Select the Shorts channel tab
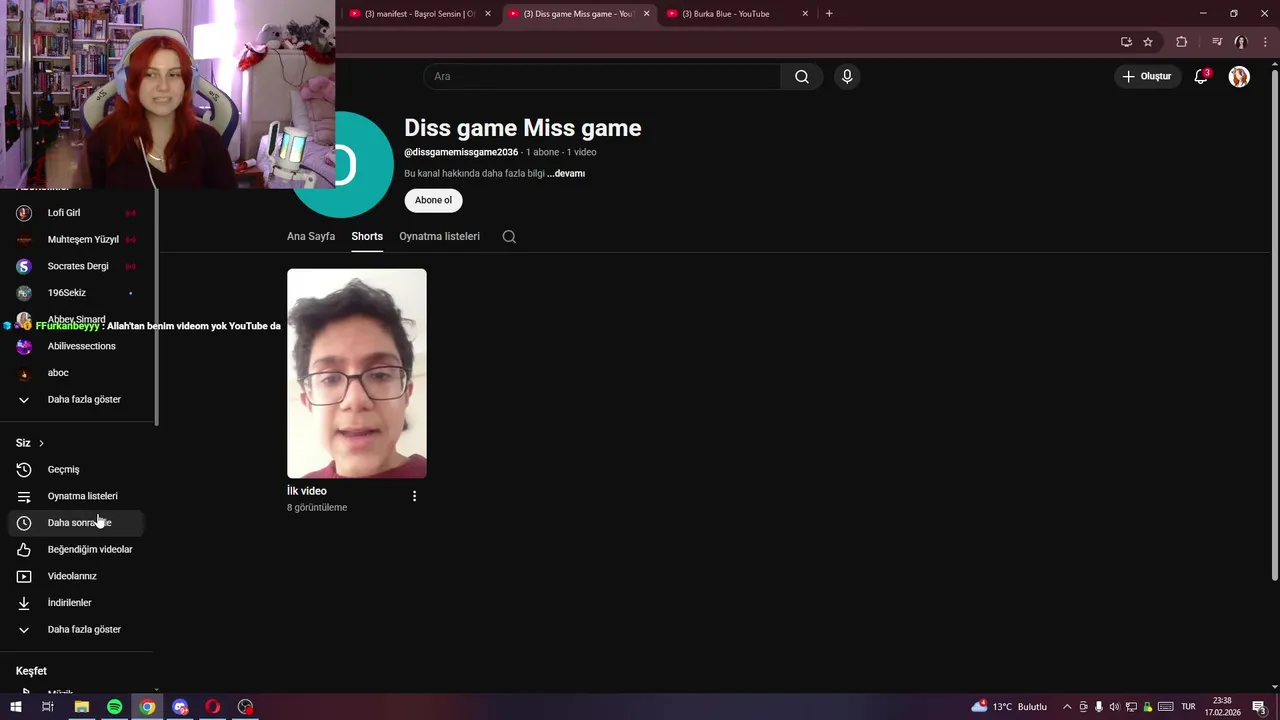This screenshot has width=1280, height=720. point(367,237)
